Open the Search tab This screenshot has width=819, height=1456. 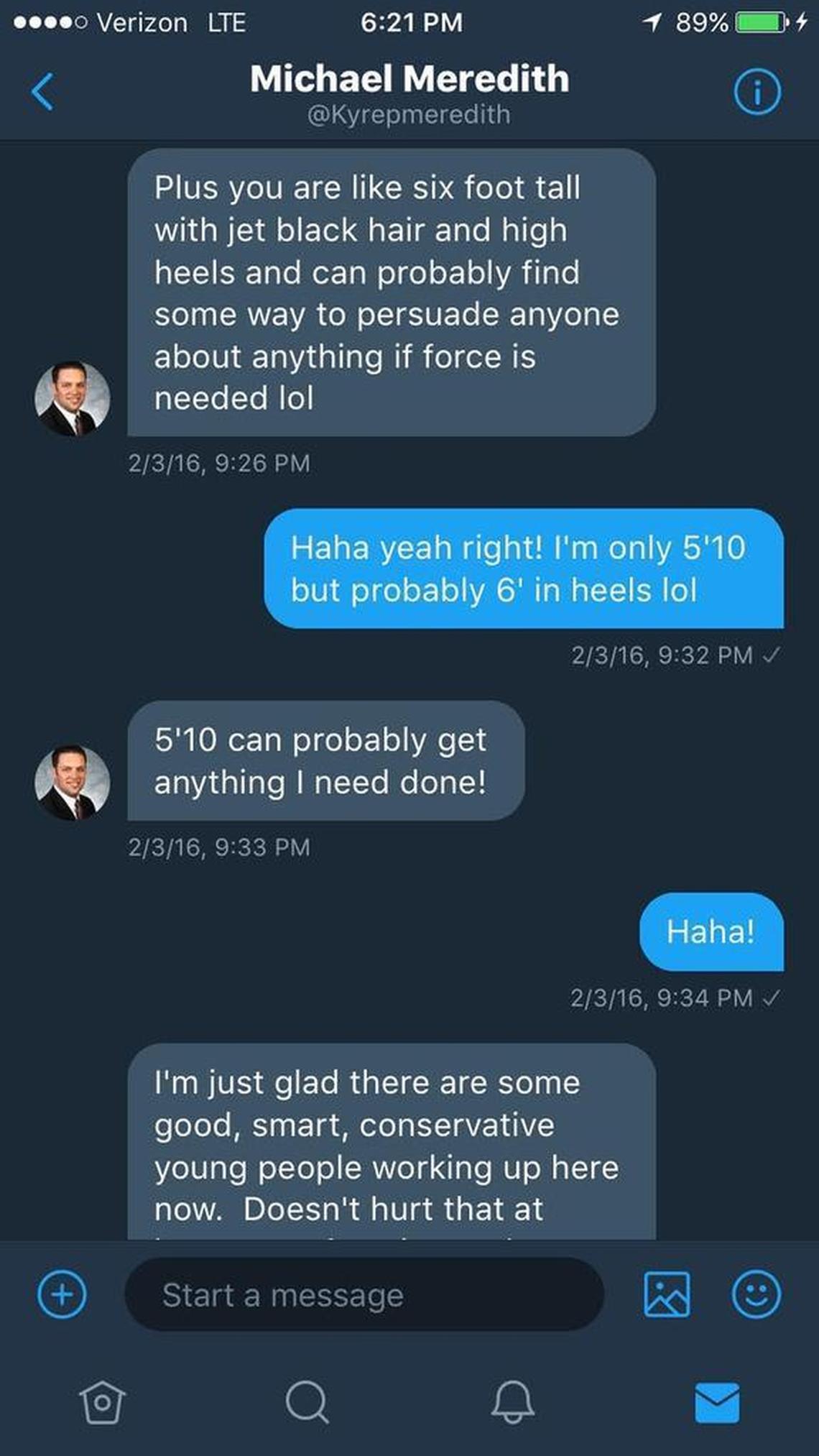(307, 1401)
